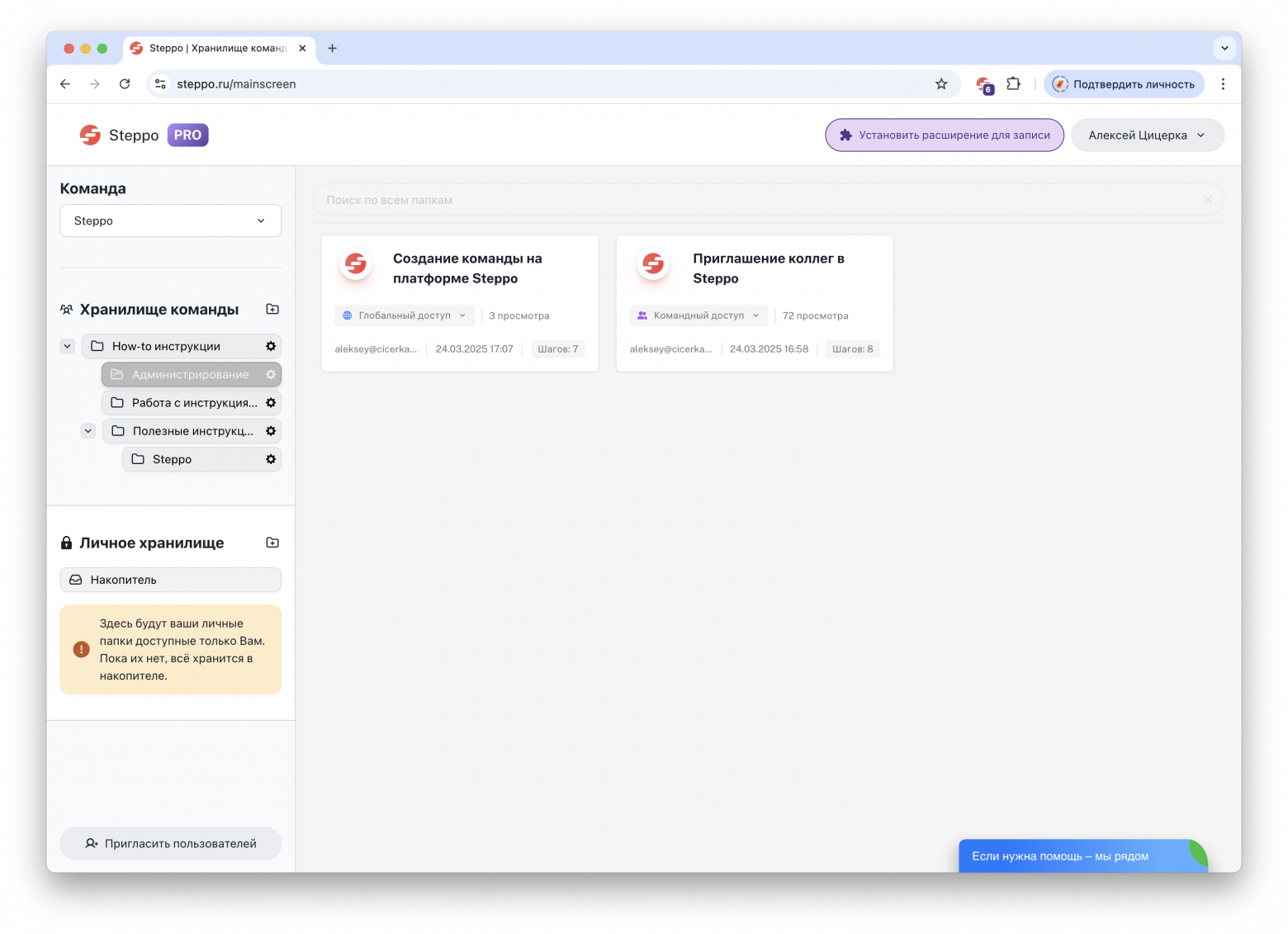Screen dimensions: 1288x934
Task: Close the Steppo browser tab
Action: [x=302, y=48]
